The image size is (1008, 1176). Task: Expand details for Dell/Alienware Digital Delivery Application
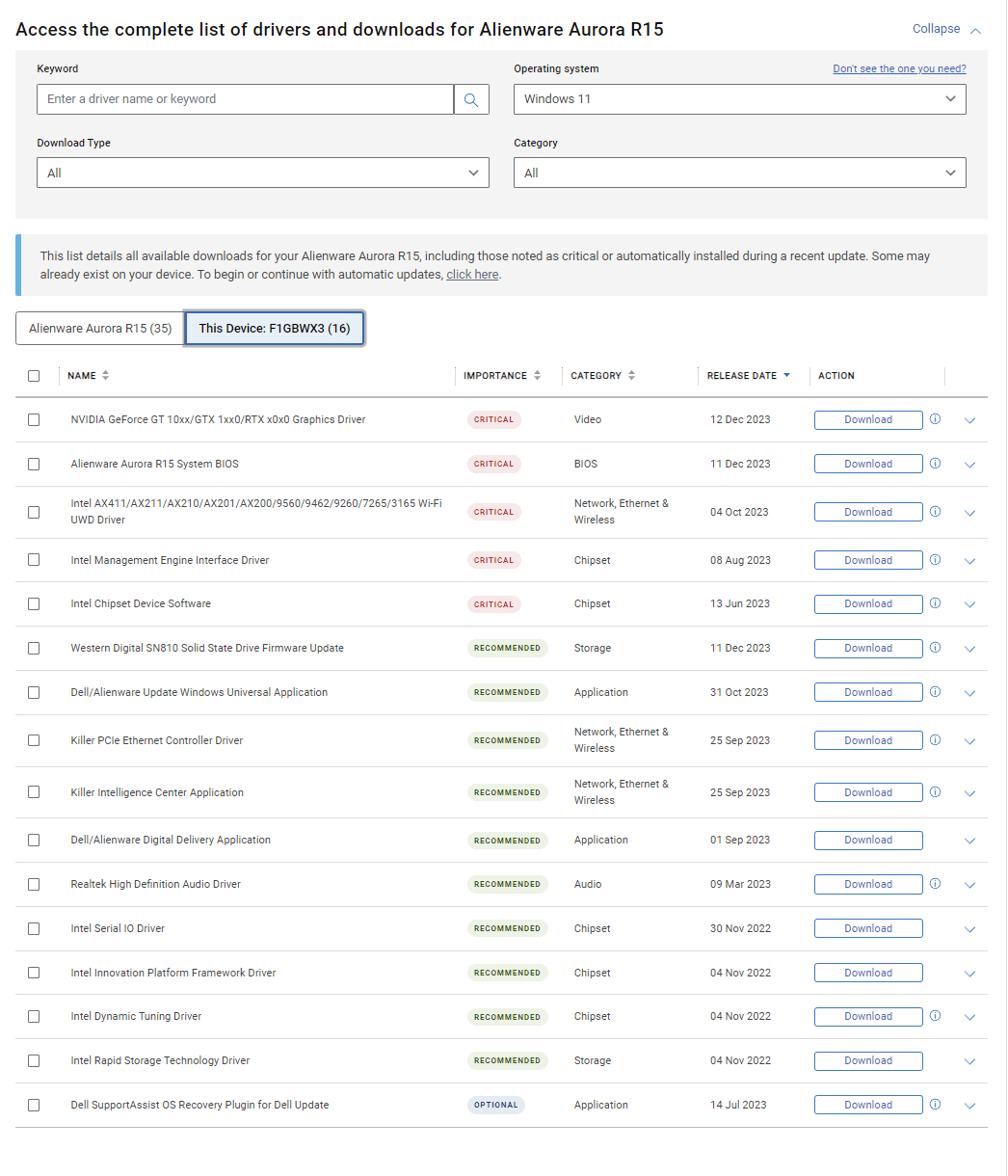click(969, 841)
